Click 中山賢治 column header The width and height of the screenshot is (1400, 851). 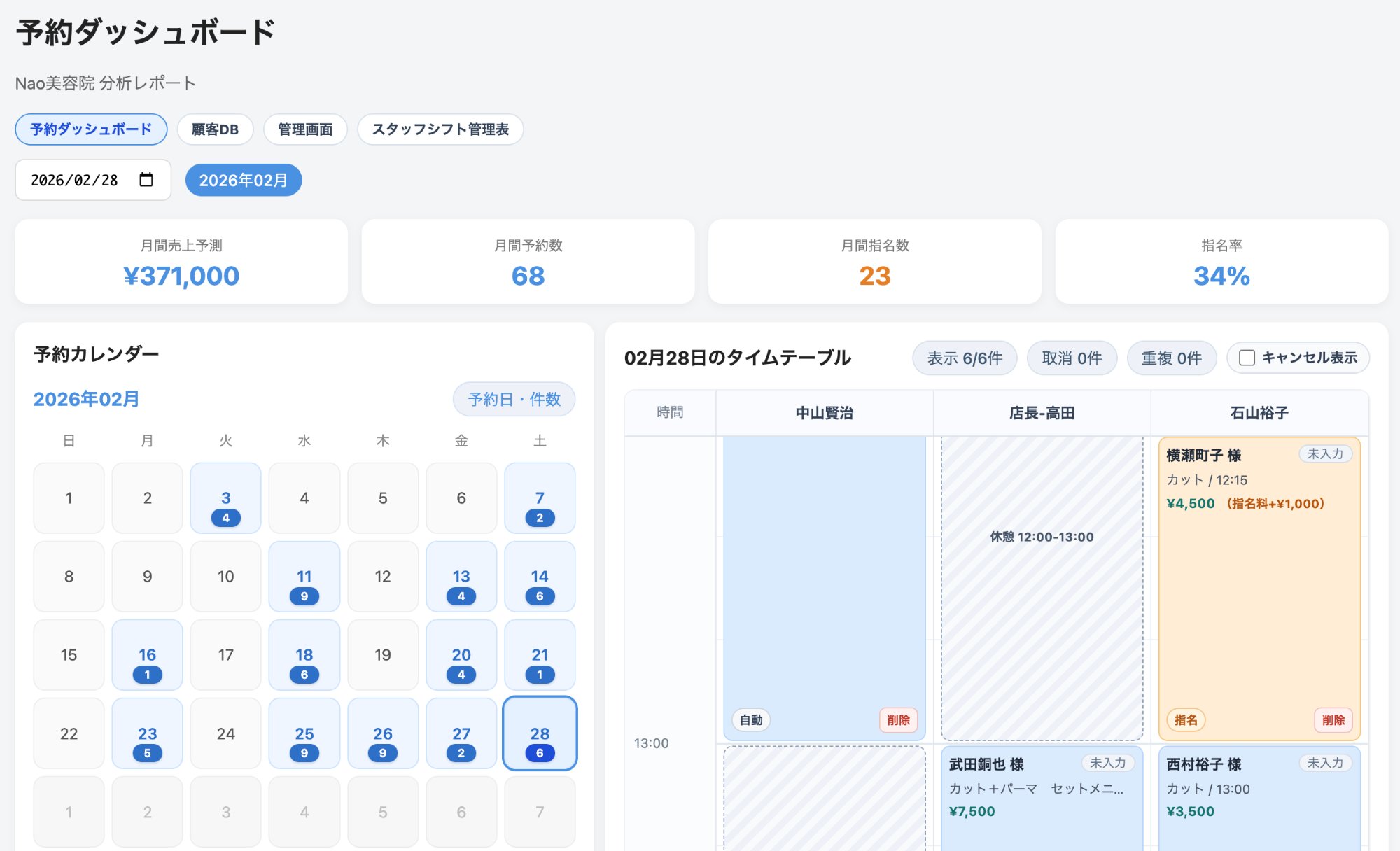point(825,413)
